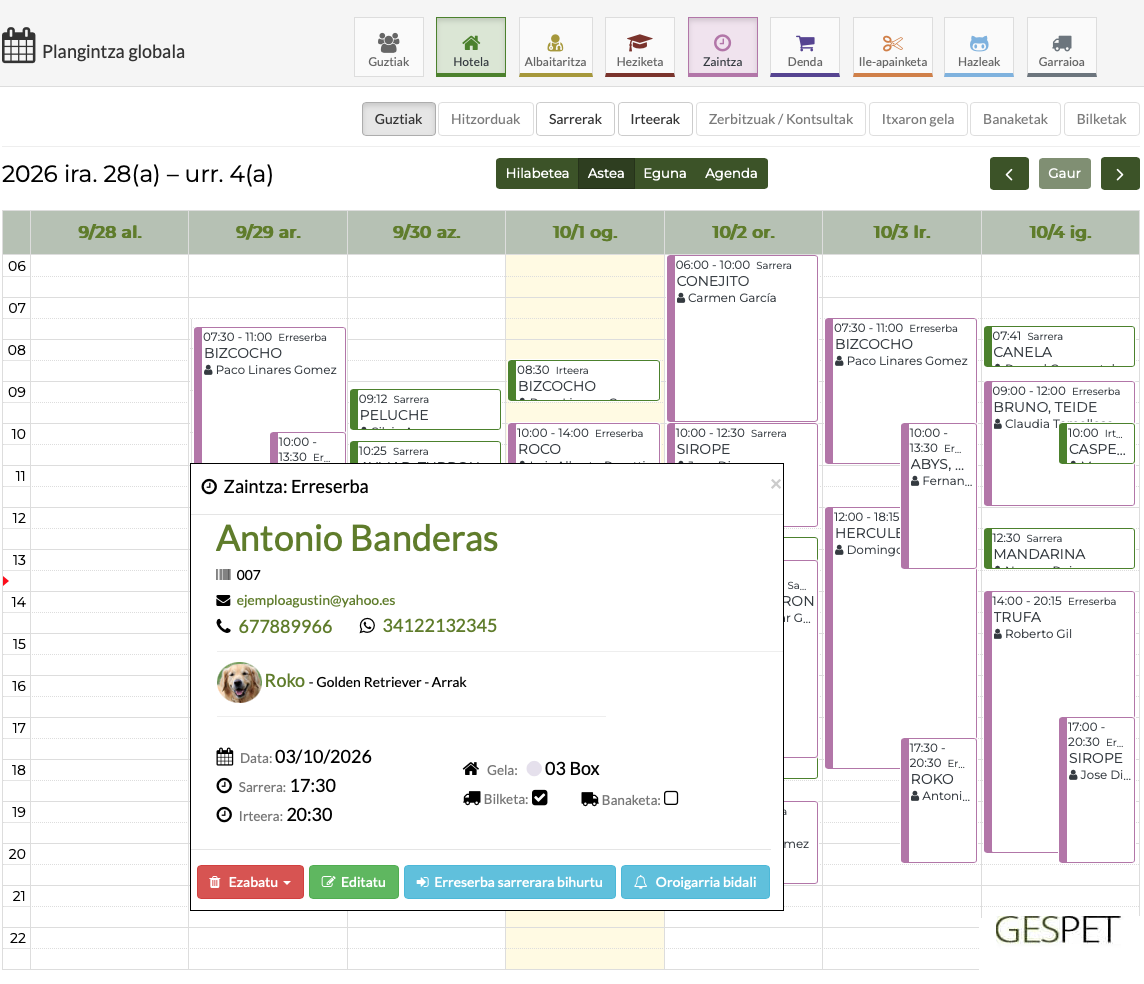Open the Denda shopping cart section
This screenshot has width=1144, height=984.
click(805, 47)
